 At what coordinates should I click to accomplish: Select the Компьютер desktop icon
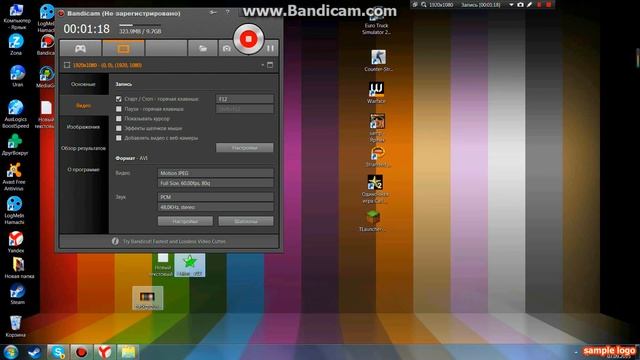coord(16,16)
